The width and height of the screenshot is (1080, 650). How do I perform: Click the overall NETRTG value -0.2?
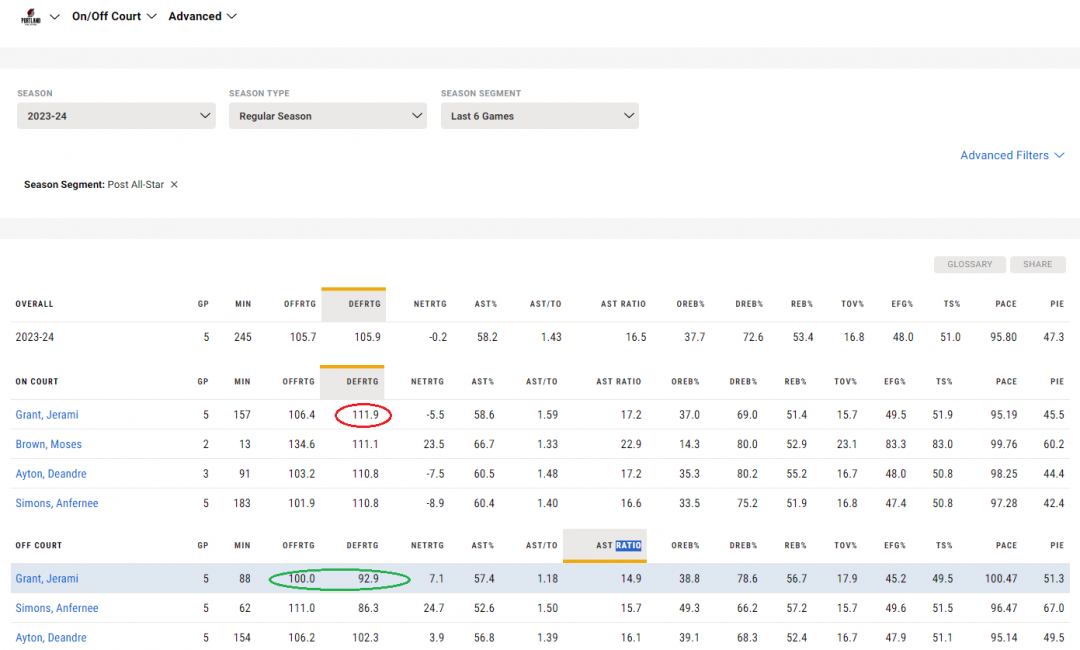(437, 337)
